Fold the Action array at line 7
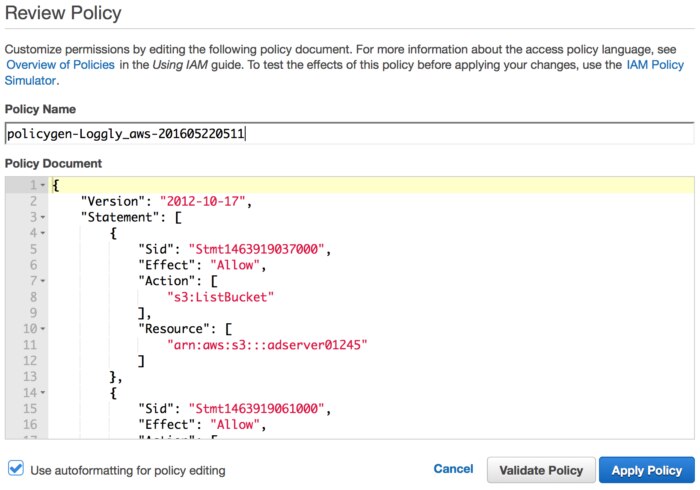700x490 pixels. point(42,280)
